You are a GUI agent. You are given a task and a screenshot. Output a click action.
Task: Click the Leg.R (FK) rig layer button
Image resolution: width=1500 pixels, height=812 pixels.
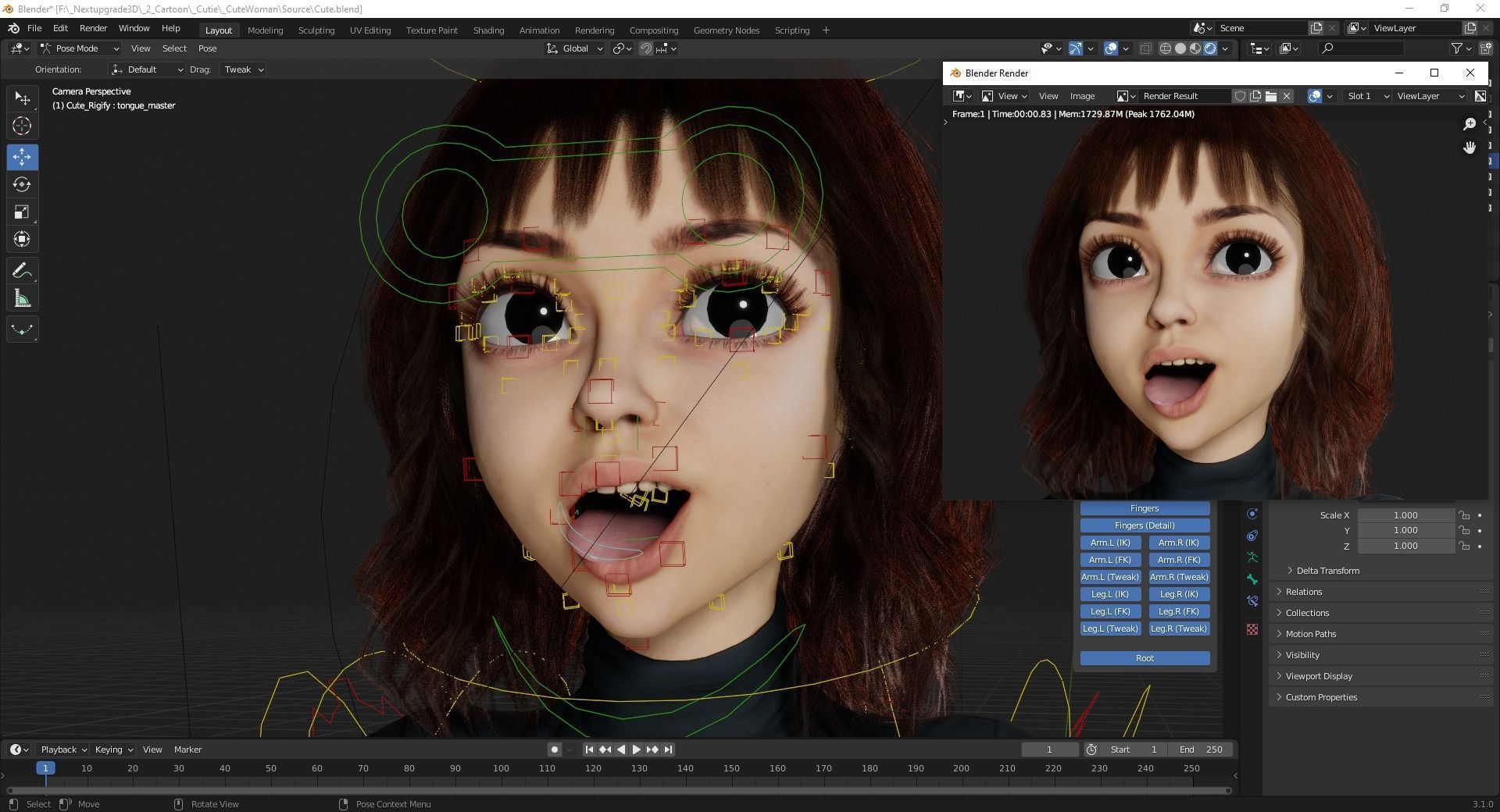tap(1179, 611)
